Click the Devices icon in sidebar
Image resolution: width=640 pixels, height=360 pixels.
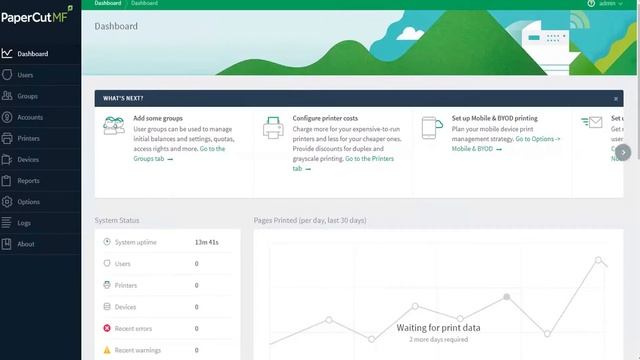[7, 160]
